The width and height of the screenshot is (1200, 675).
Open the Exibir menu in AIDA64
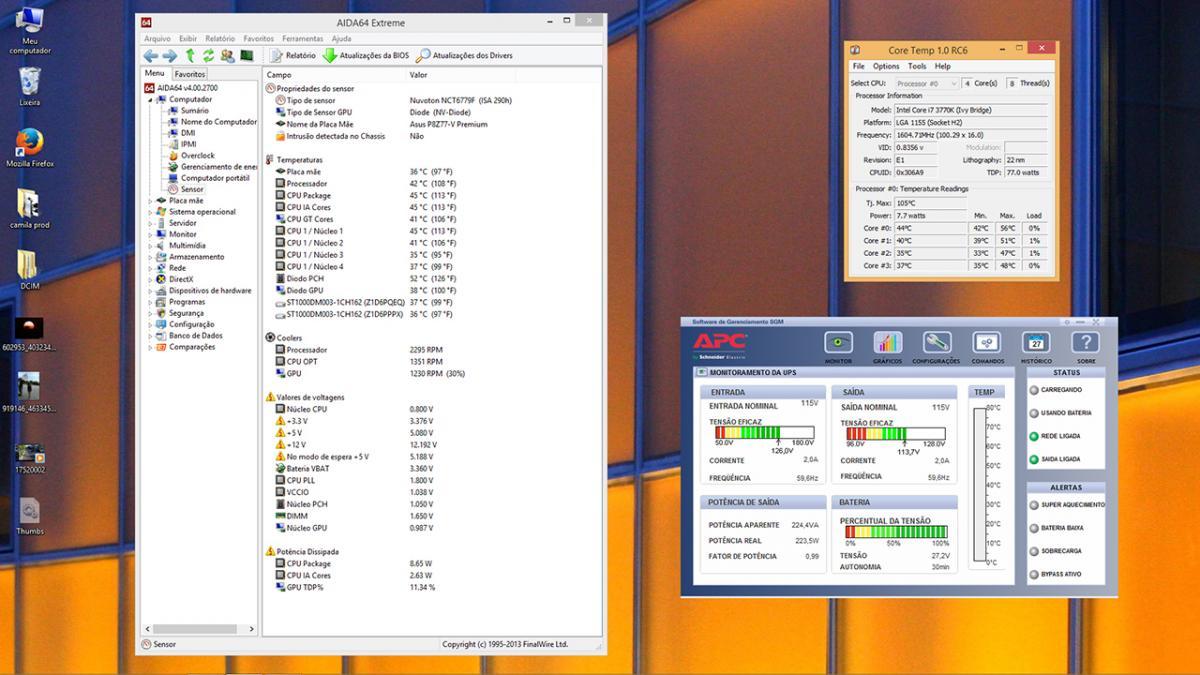188,39
